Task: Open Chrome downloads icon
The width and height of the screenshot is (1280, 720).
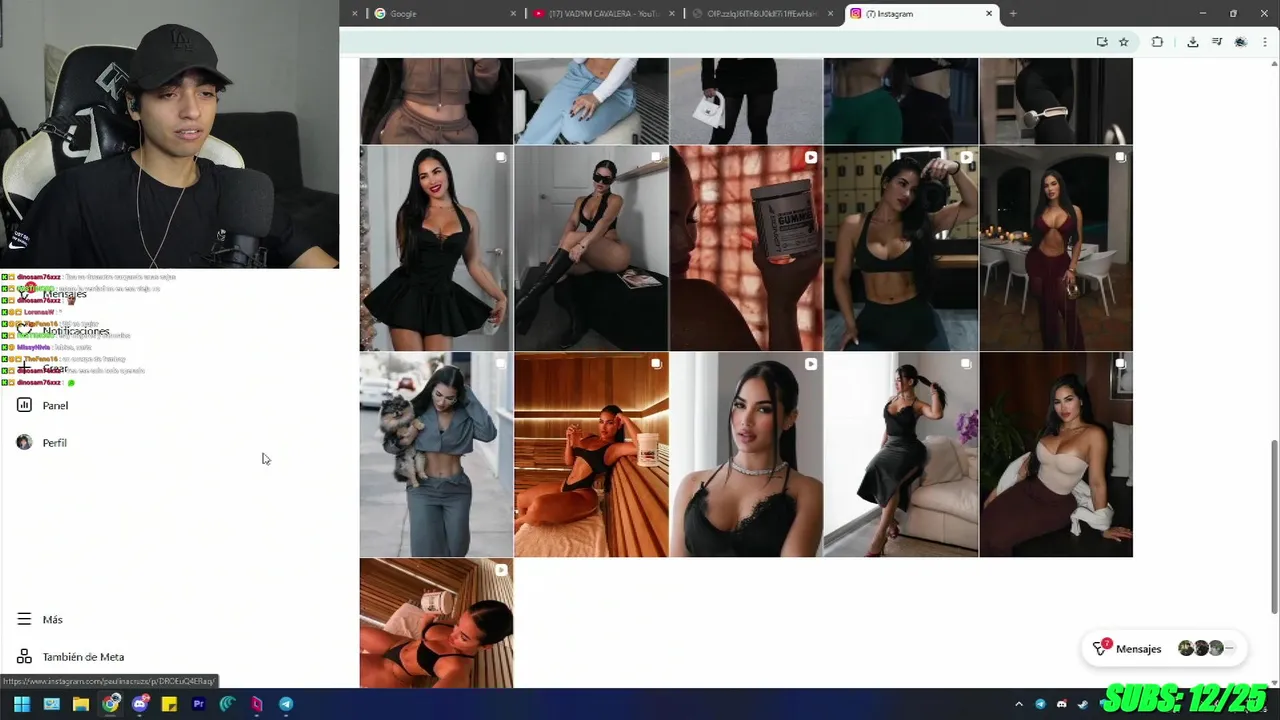Action: [x=1193, y=42]
